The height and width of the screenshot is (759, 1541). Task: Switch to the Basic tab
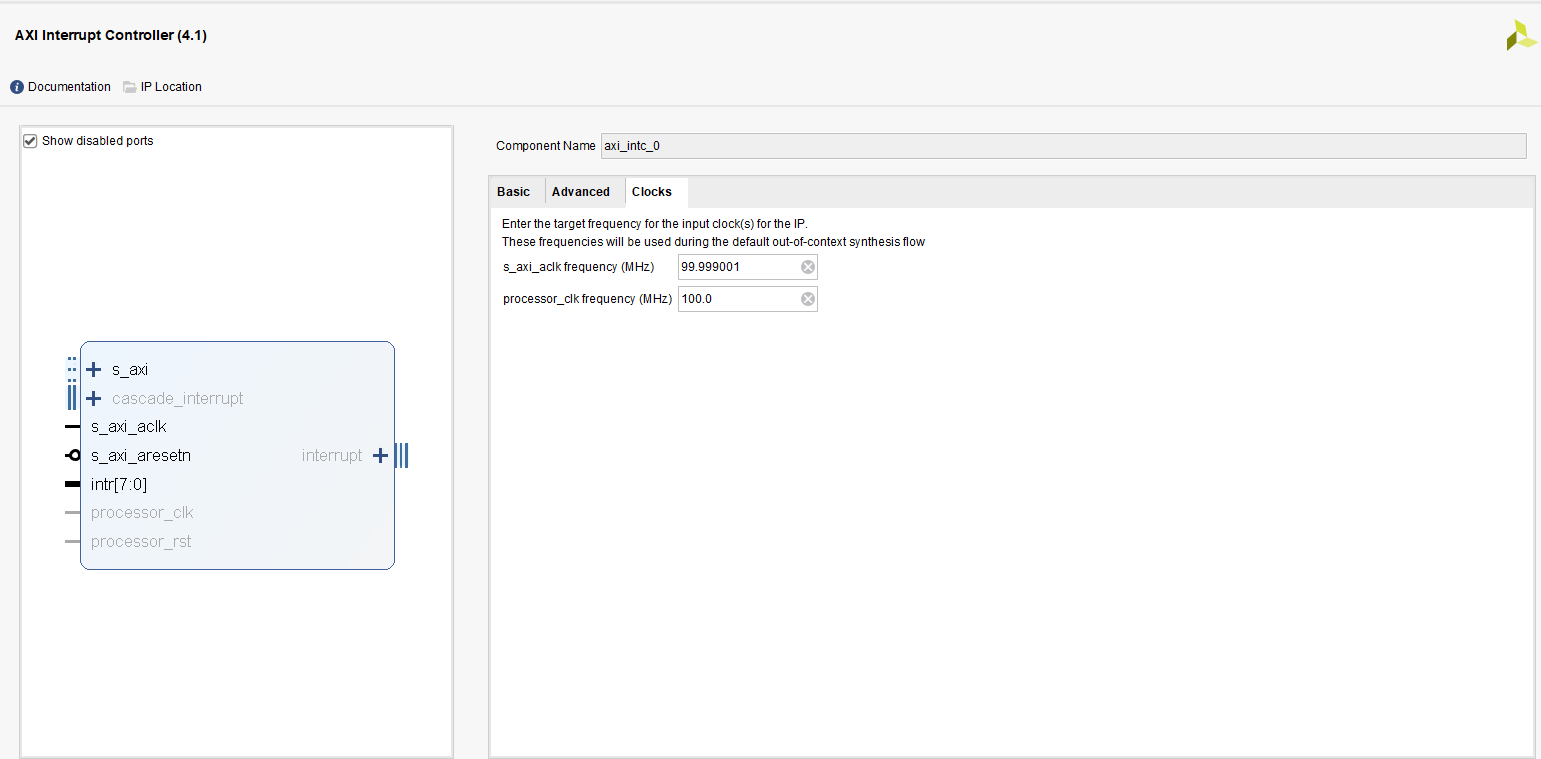pyautogui.click(x=514, y=191)
